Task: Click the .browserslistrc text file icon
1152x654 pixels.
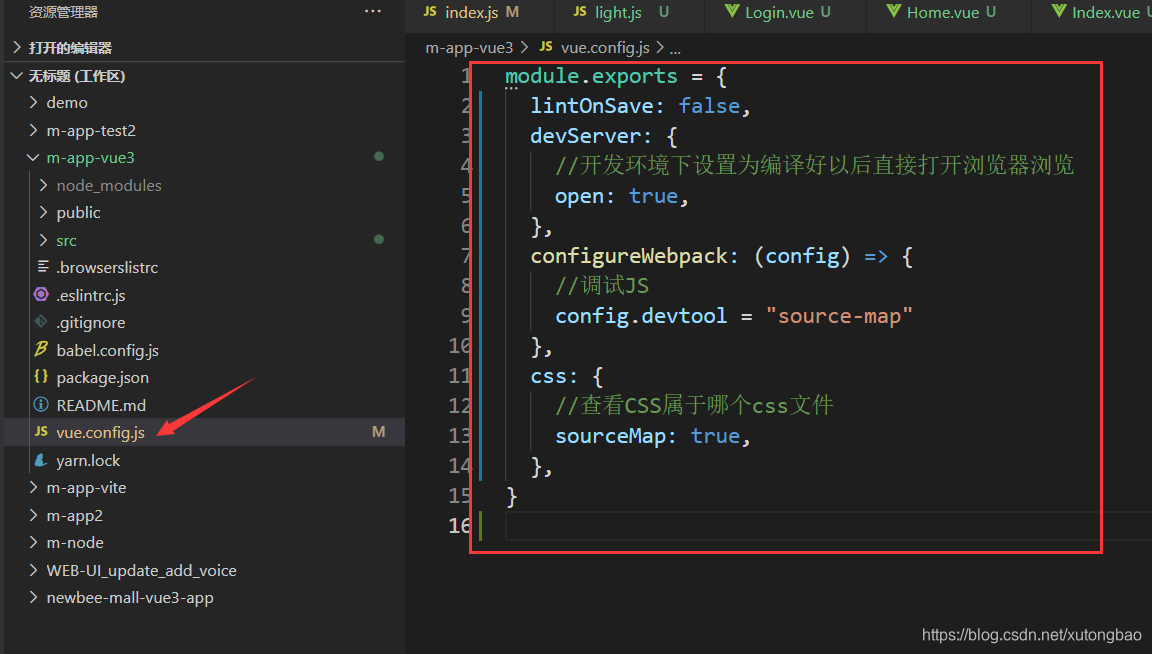Action: coord(43,267)
